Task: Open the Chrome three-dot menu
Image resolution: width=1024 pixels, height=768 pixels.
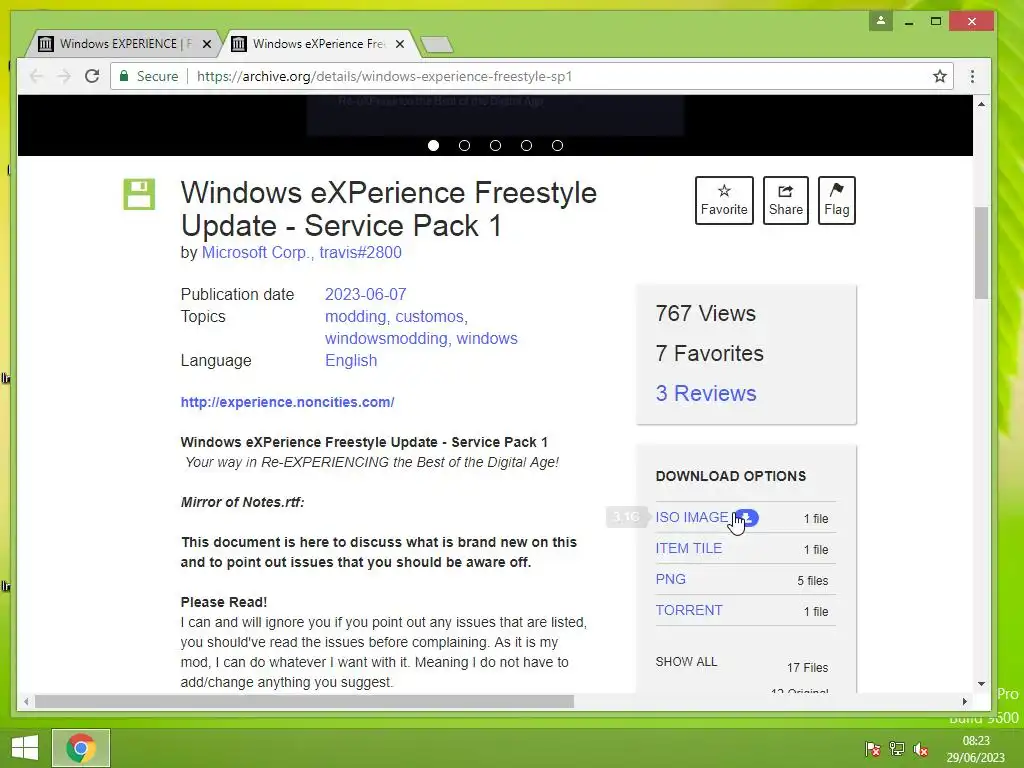Action: (972, 76)
